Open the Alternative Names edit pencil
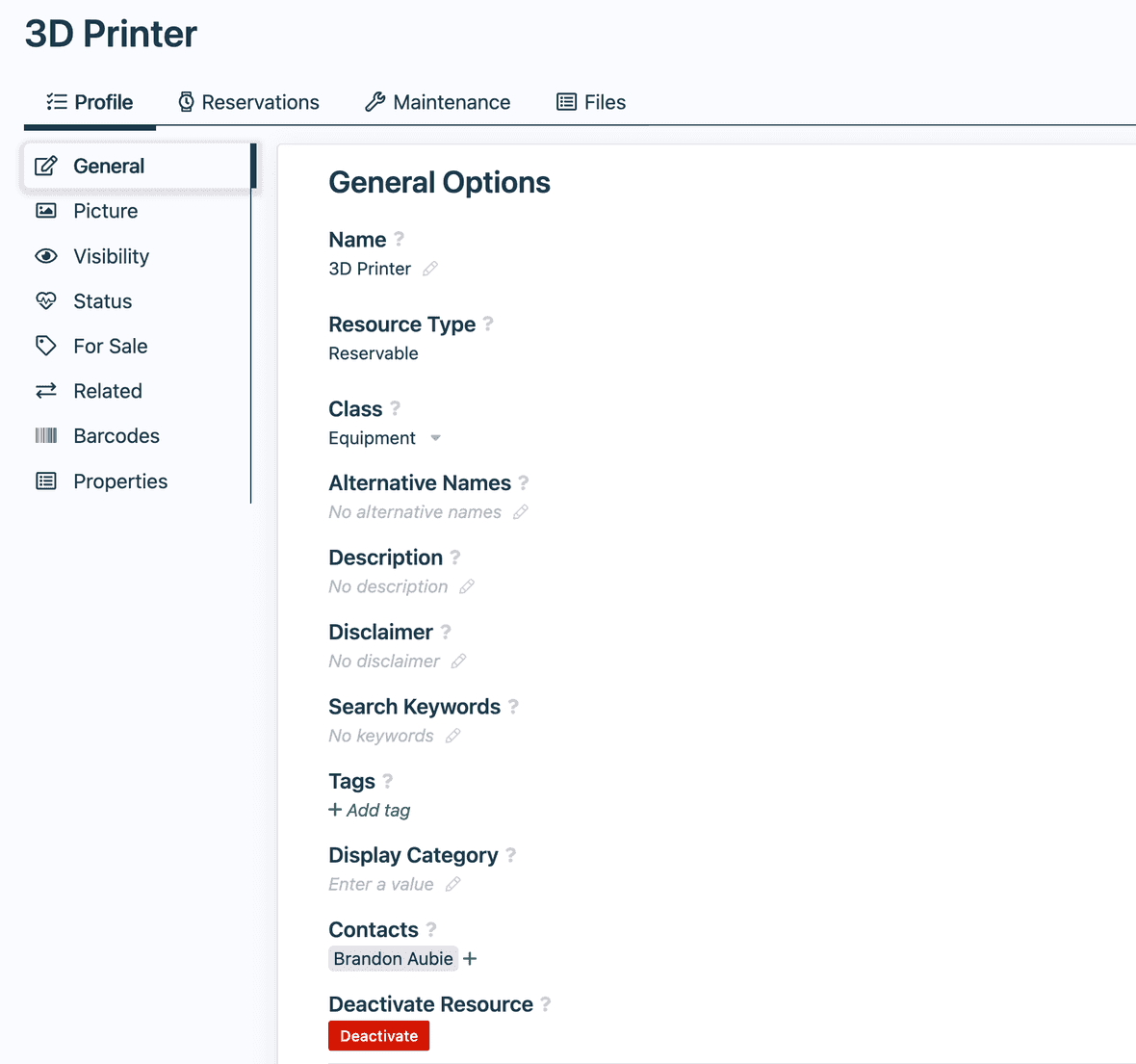1136x1064 pixels. tap(521, 511)
